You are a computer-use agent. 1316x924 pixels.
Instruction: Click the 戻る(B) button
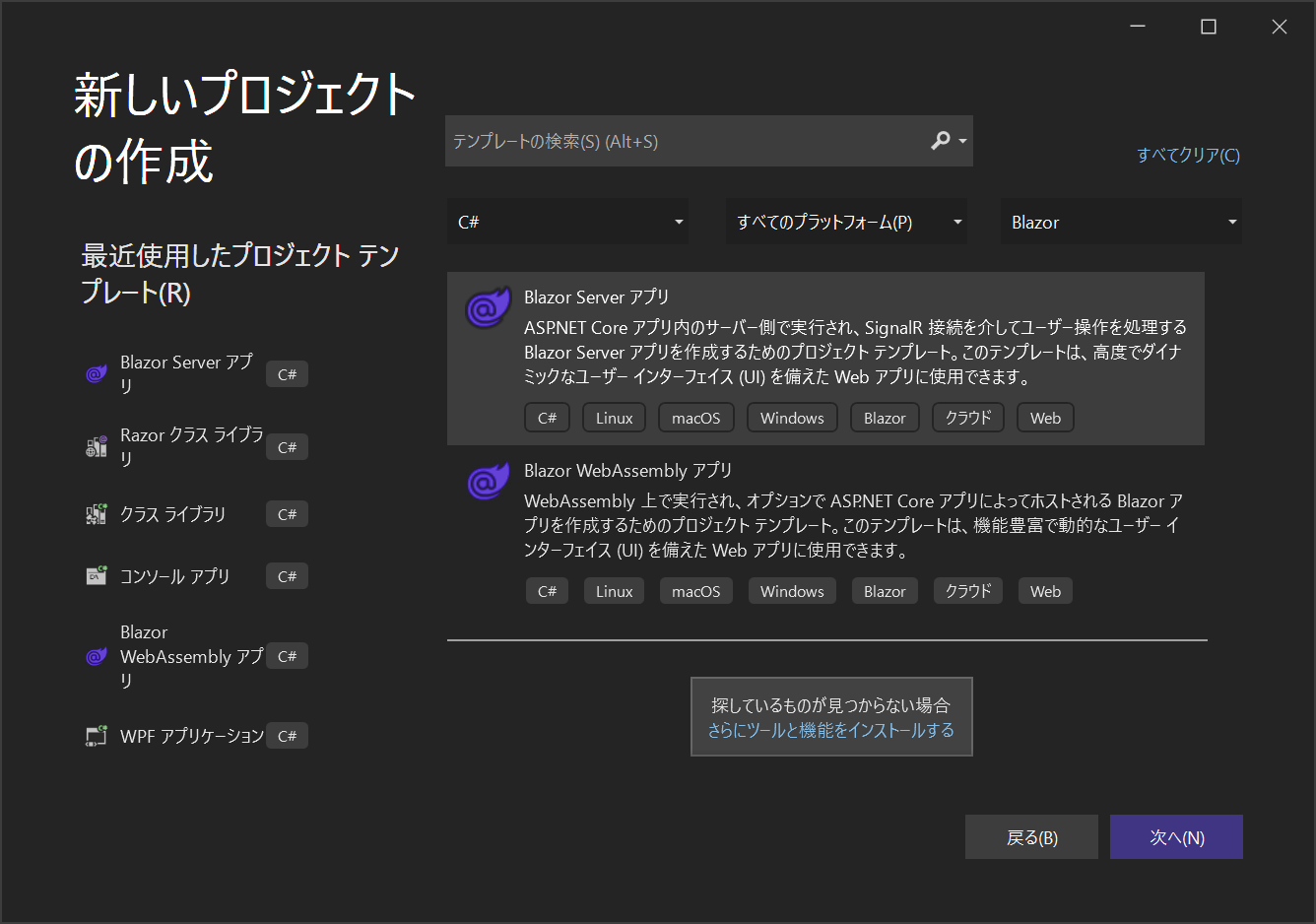tap(1031, 837)
